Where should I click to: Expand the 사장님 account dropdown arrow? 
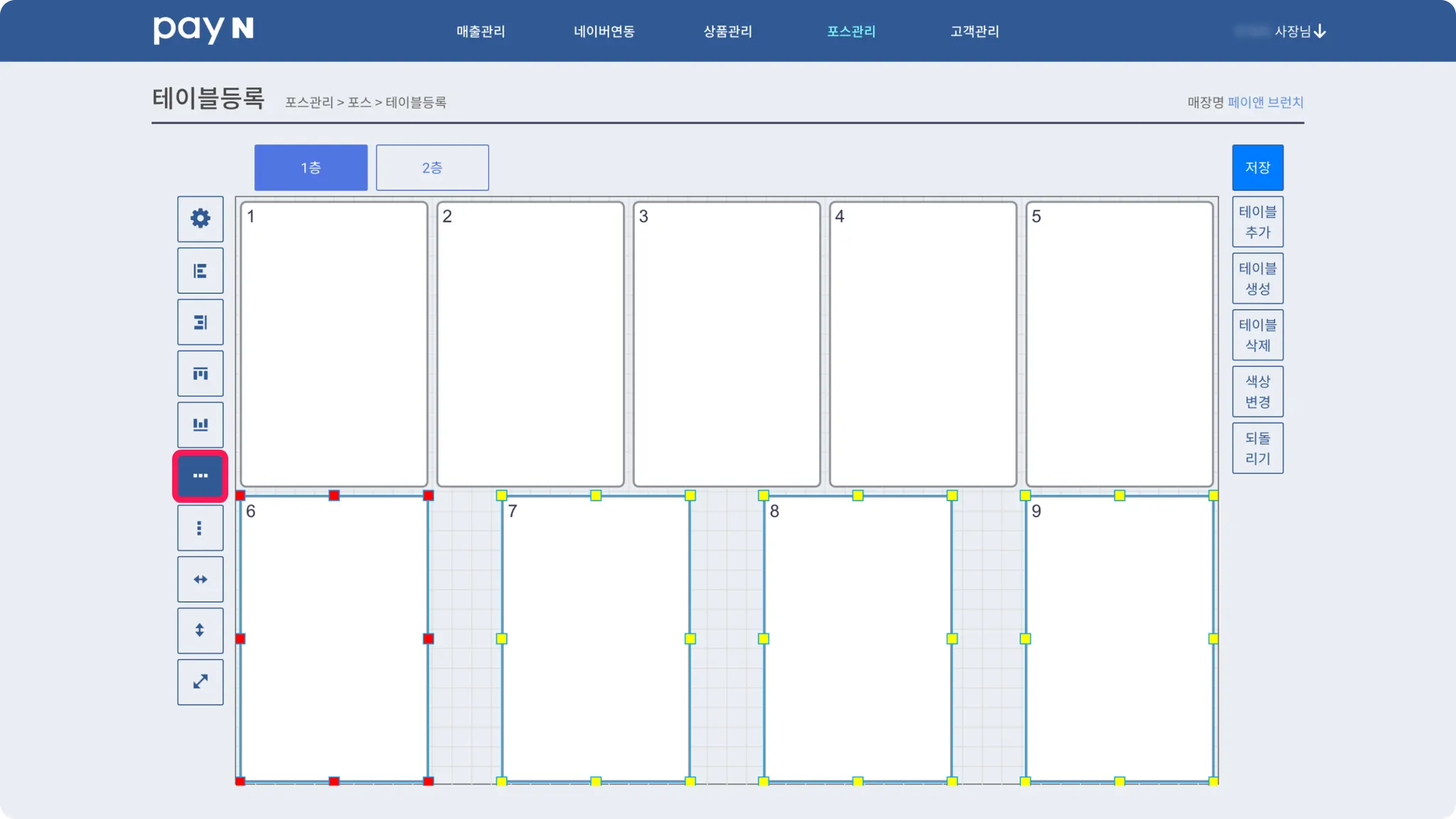click(x=1319, y=31)
